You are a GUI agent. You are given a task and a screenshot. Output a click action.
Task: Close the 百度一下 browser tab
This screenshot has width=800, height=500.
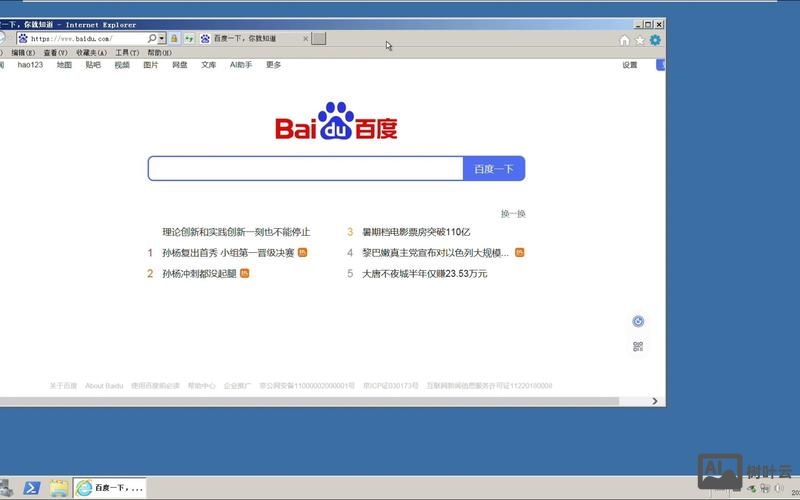[x=306, y=38]
